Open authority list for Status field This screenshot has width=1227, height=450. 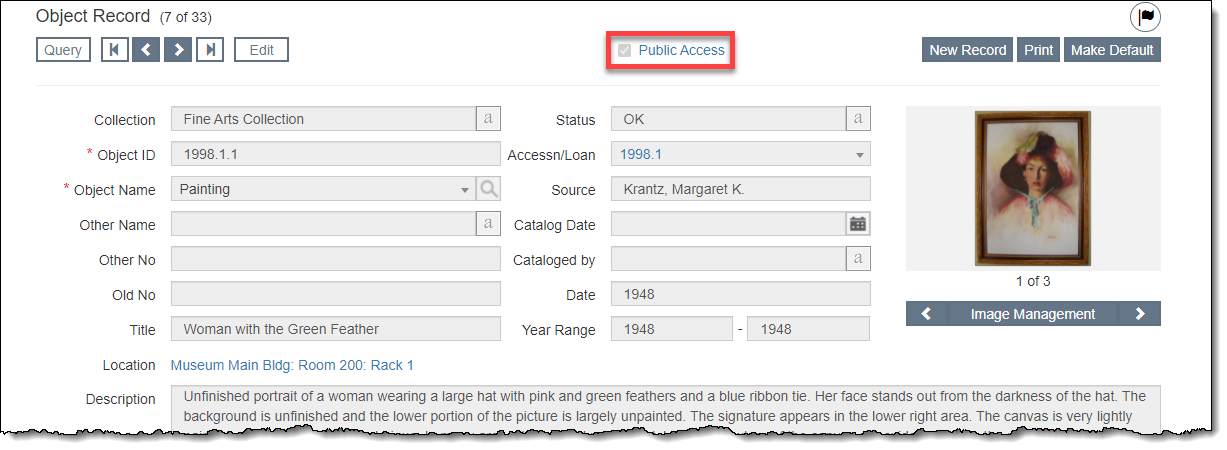point(858,119)
